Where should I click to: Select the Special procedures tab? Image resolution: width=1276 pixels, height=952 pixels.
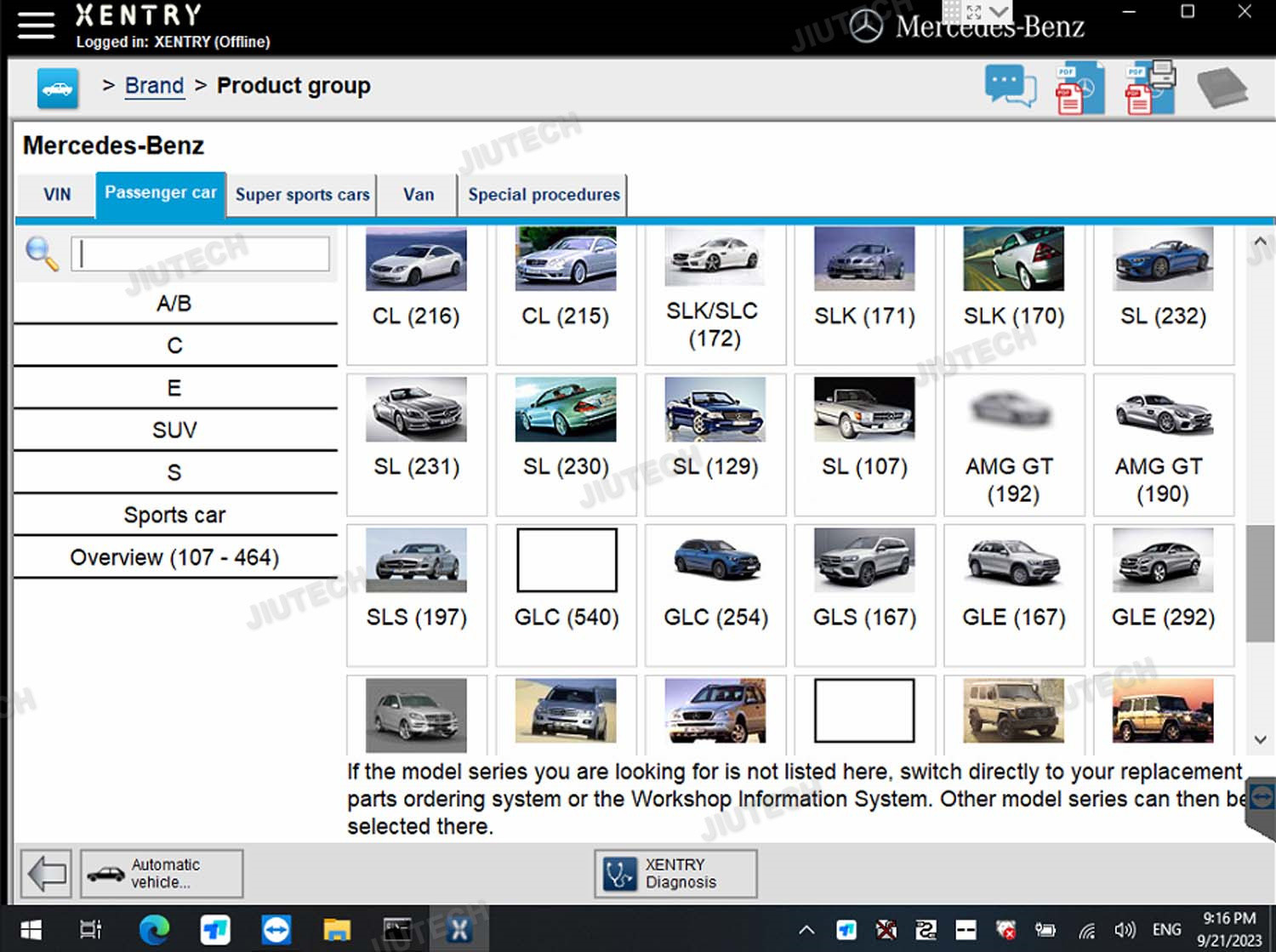pos(544,195)
